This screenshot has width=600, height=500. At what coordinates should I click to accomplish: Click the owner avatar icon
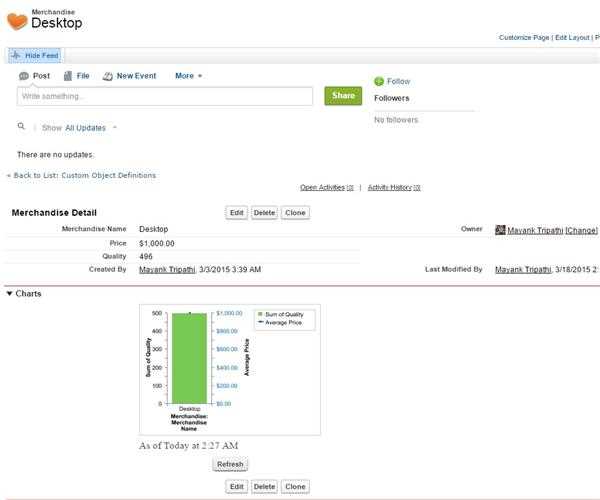click(500, 230)
